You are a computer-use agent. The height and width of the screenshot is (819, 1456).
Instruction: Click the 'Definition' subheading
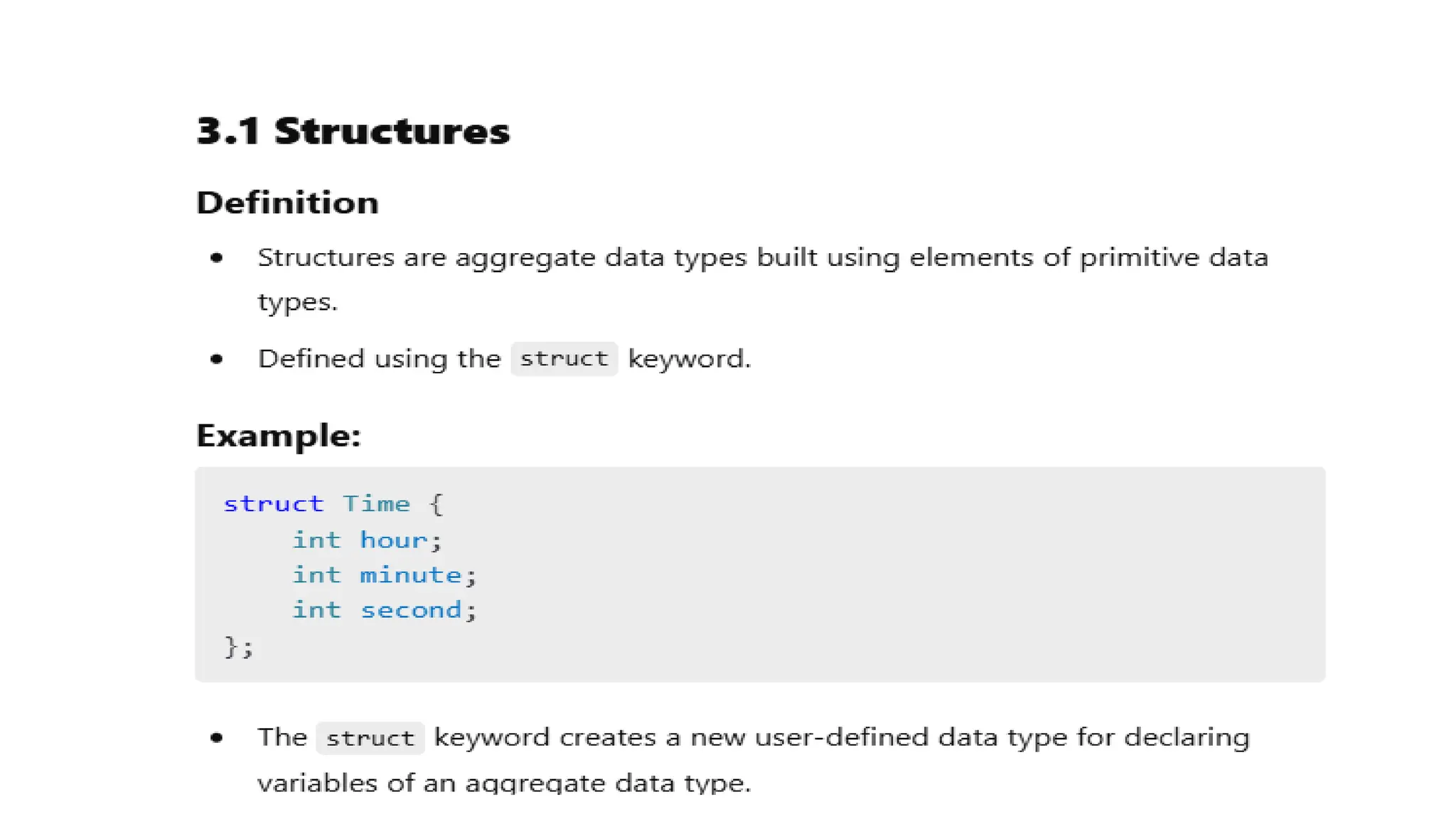(287, 203)
